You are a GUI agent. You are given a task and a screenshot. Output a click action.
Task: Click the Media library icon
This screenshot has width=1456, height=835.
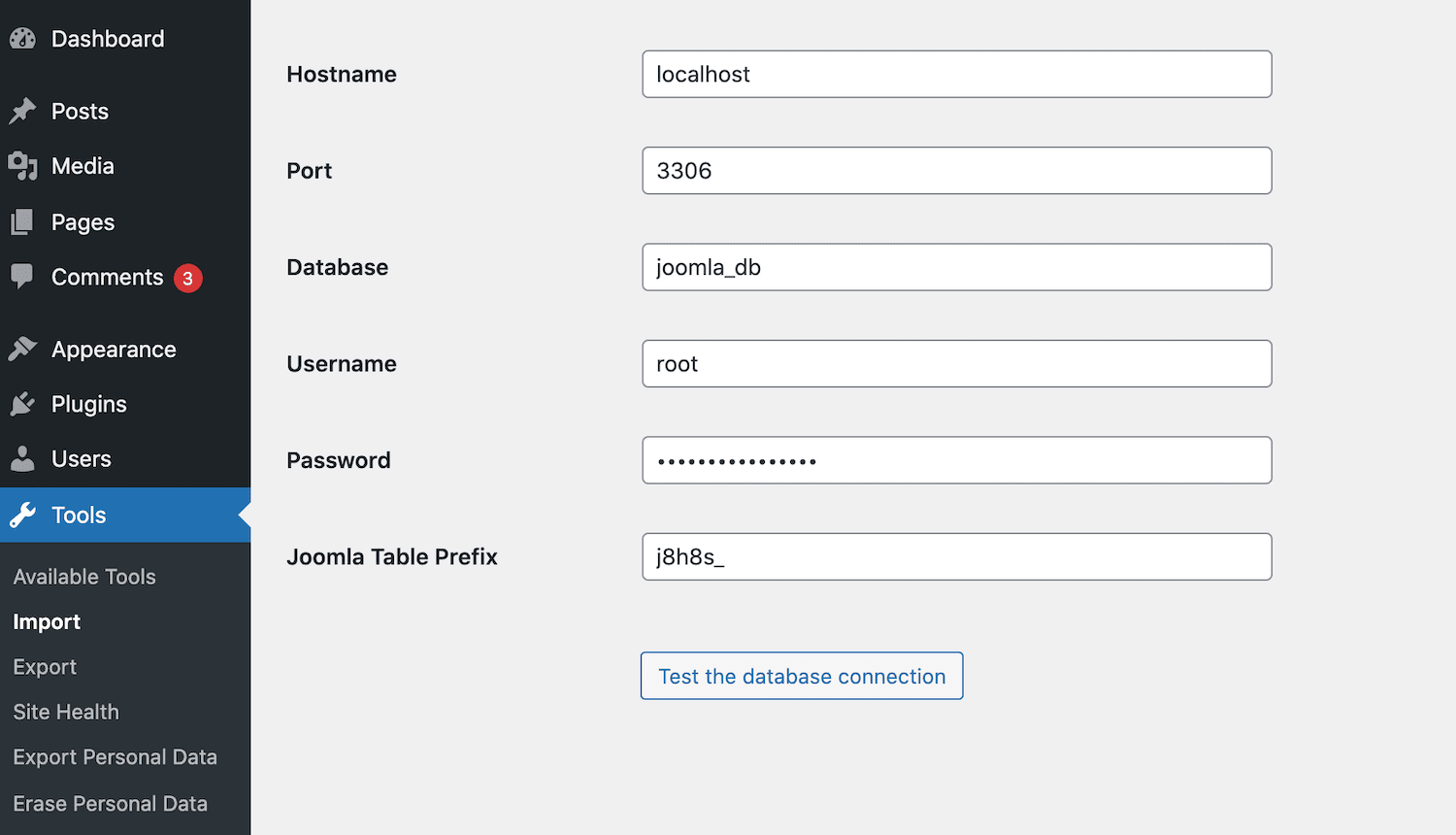click(22, 166)
